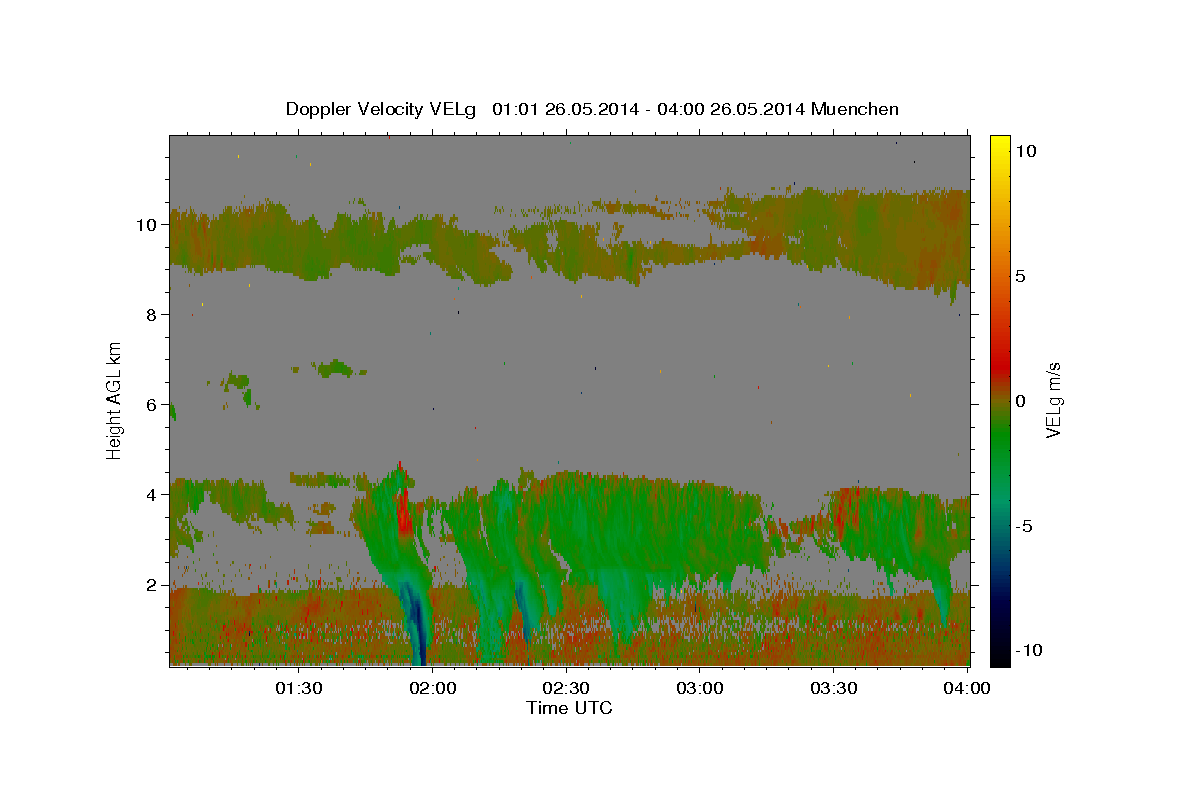The width and height of the screenshot is (1200, 800).
Task: Click the colorbar label '-5'
Action: coord(1025,526)
